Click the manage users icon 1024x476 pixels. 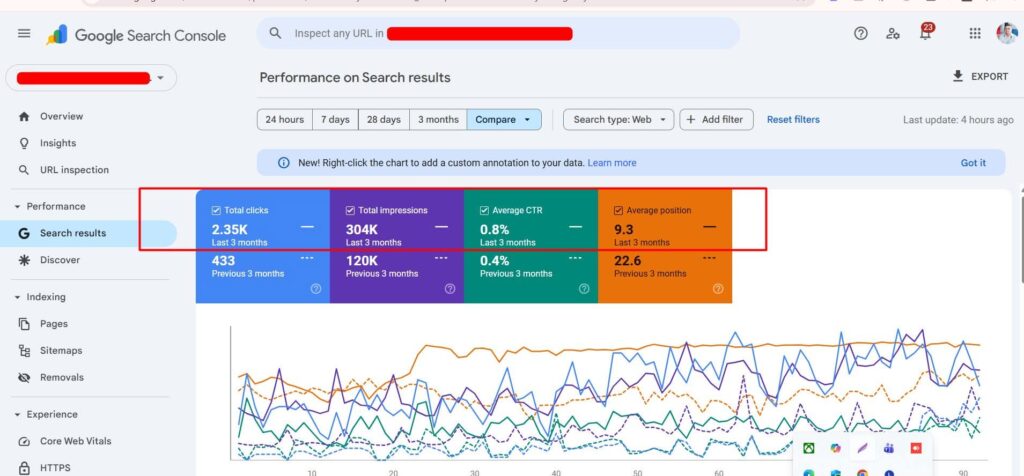(x=893, y=34)
